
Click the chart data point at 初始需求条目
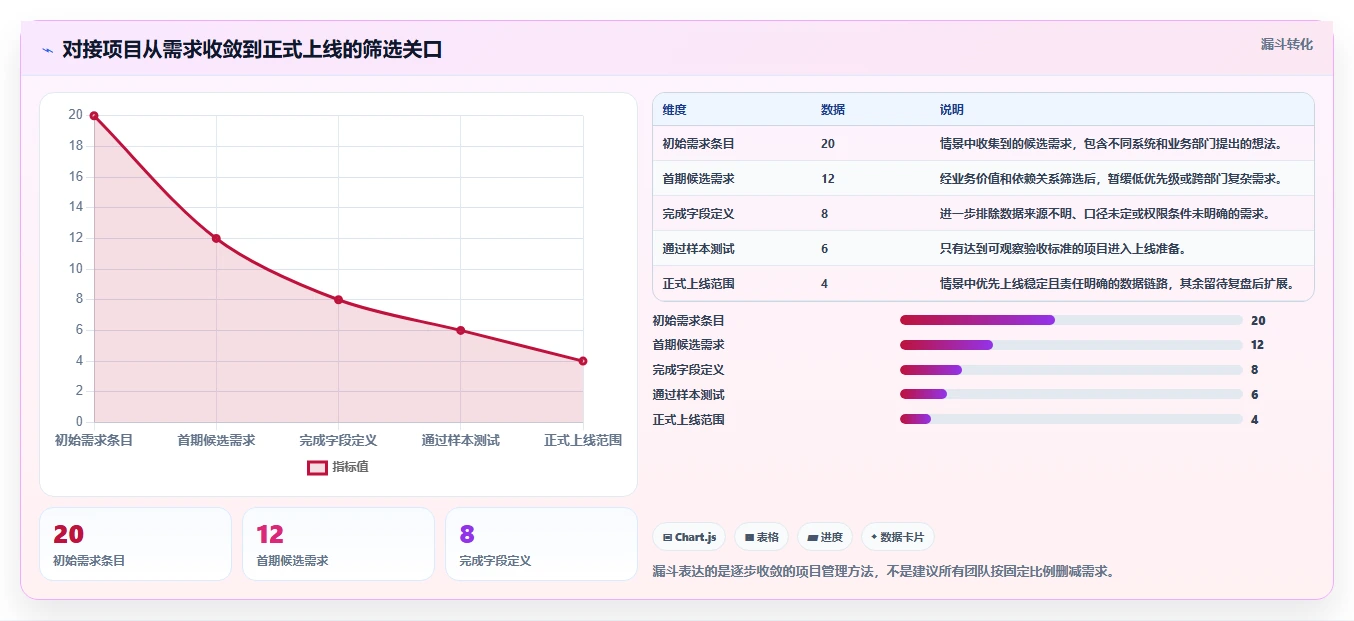[x=94, y=116]
